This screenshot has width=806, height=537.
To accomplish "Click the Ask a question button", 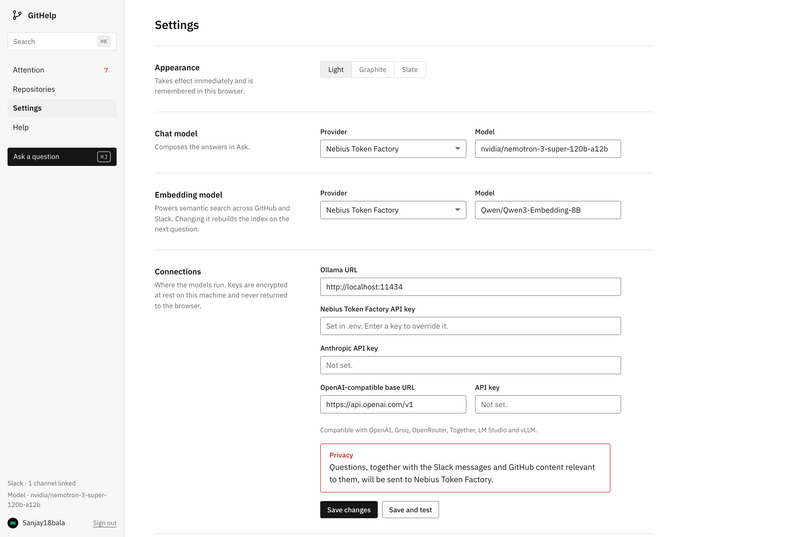I will pos(62,157).
